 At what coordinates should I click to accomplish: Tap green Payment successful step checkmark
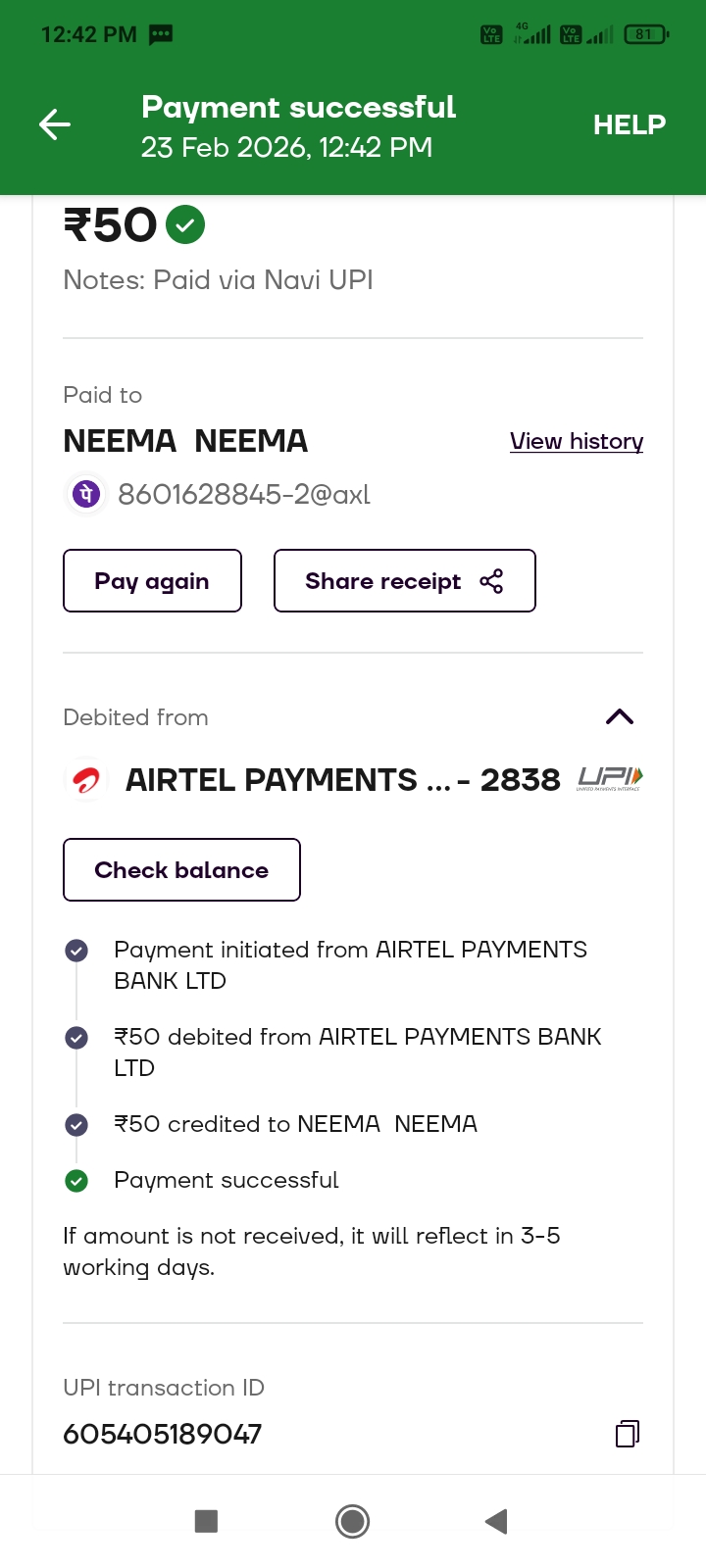76,1181
